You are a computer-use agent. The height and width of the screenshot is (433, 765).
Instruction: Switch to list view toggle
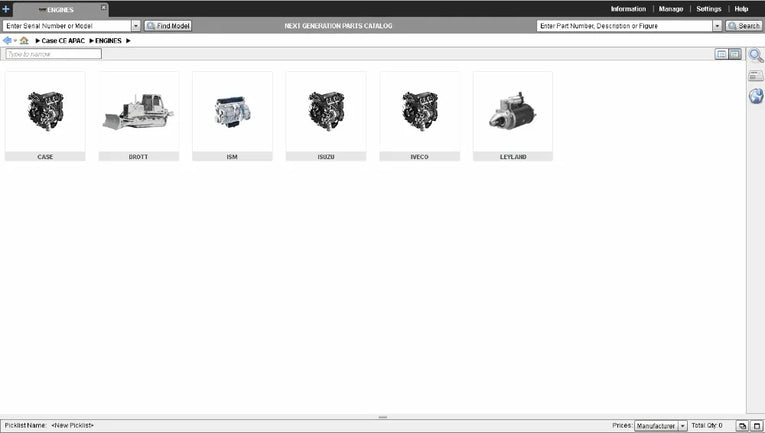pos(721,54)
